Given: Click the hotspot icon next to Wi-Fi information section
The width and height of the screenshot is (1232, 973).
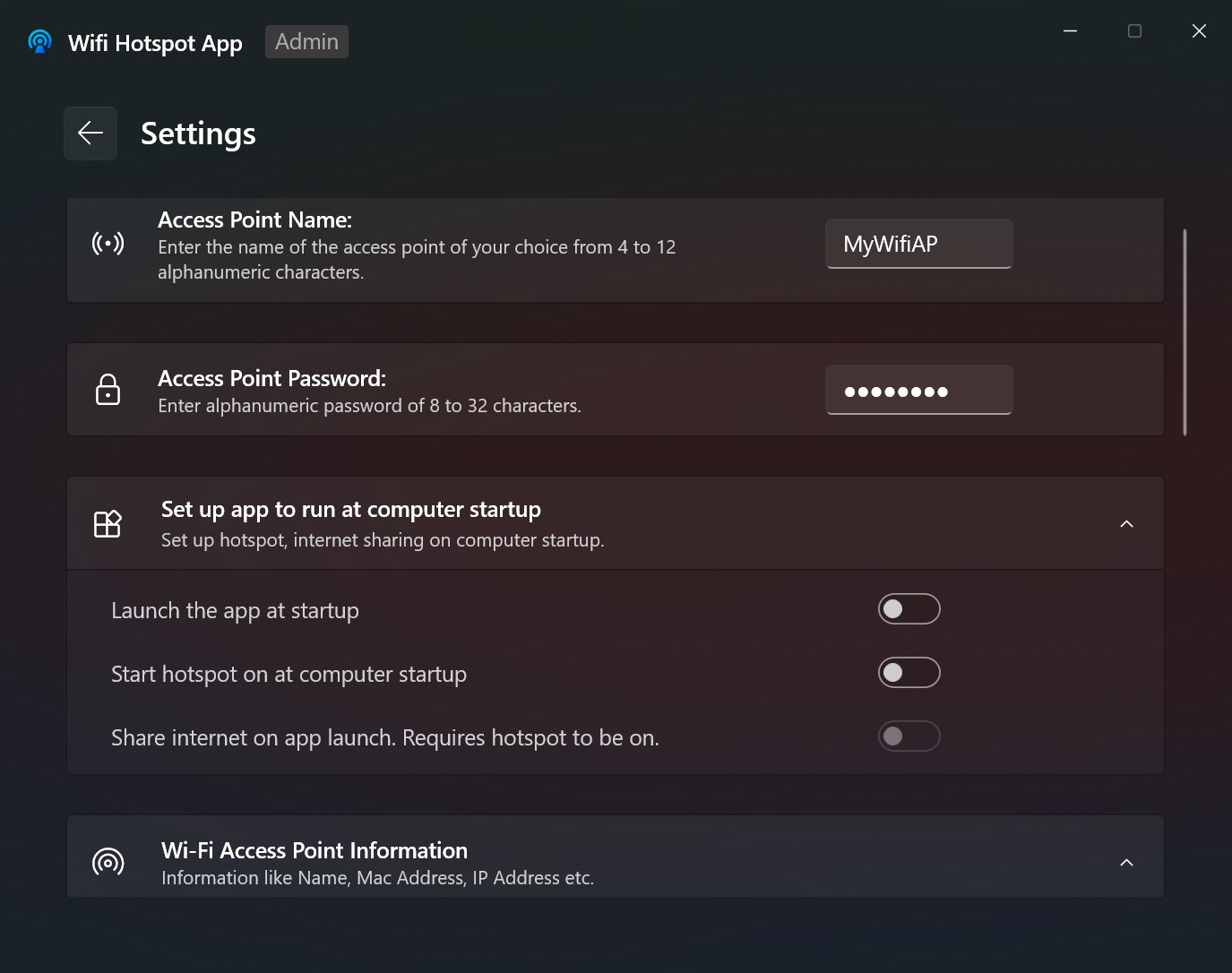Looking at the screenshot, I should 108,862.
